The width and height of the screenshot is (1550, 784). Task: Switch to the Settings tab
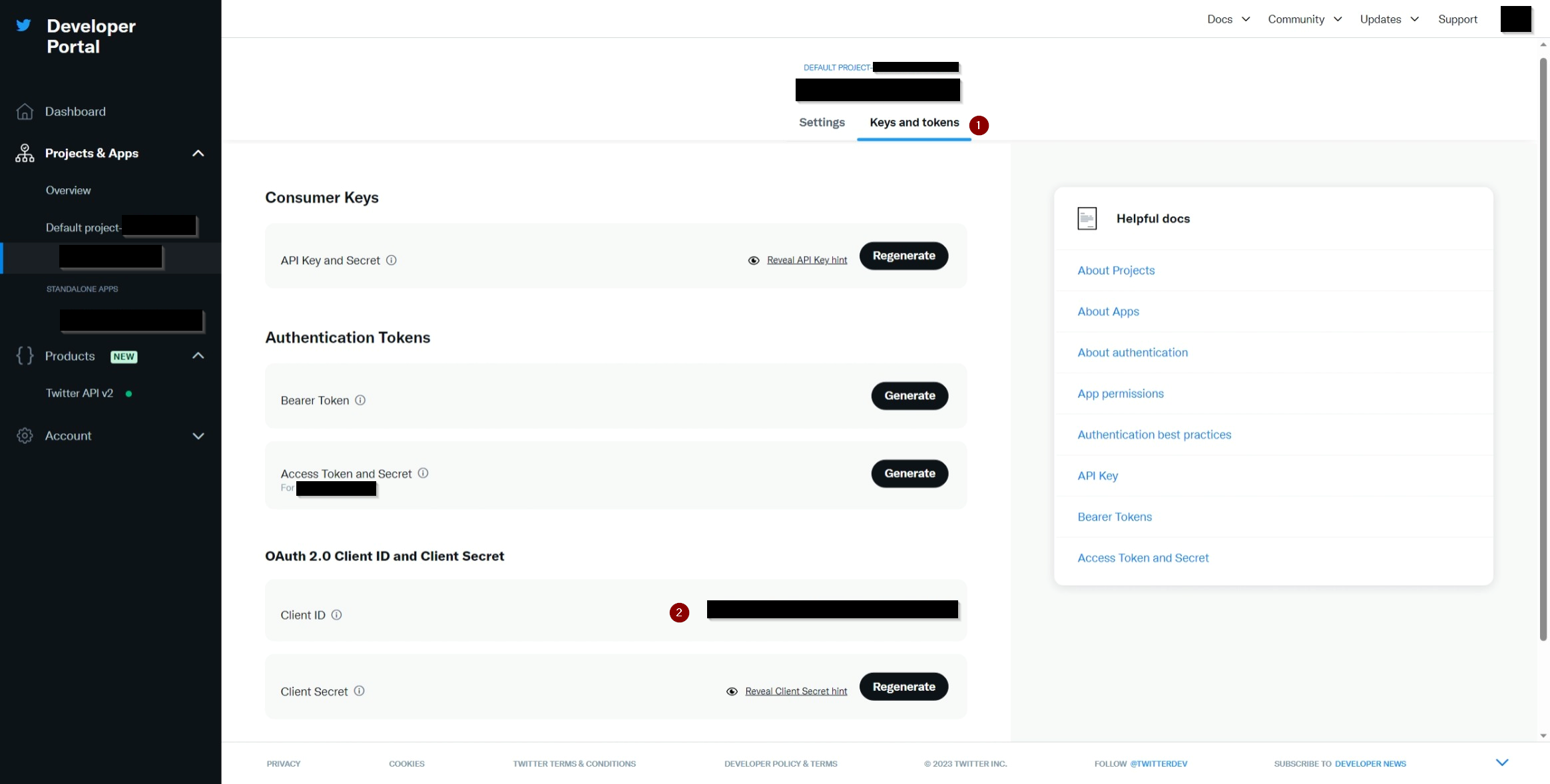tap(822, 122)
